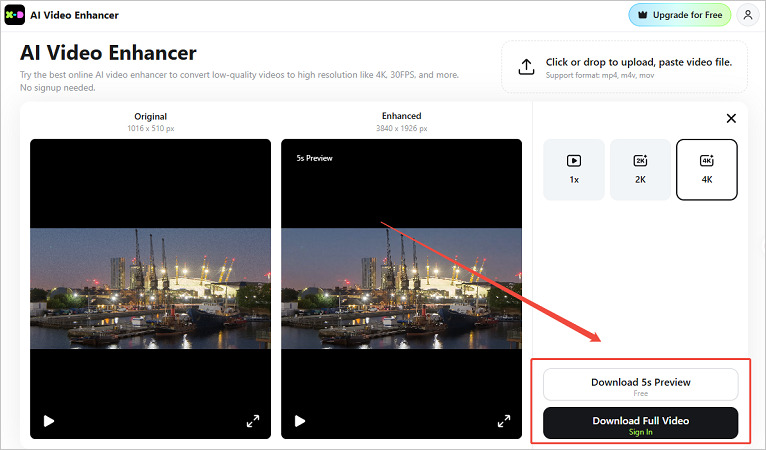Expand the Enhanced video to fullscreen
Screen dimensions: 766x450
(504, 421)
